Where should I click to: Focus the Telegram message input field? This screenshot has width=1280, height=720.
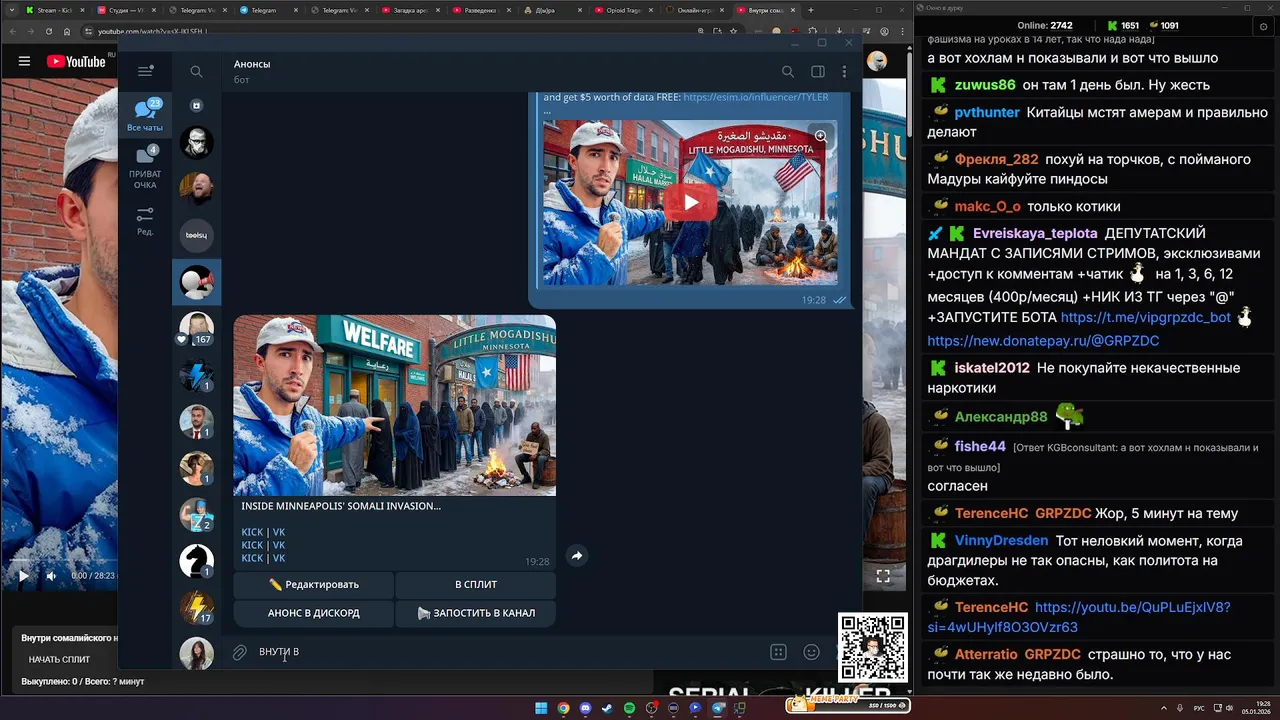(x=510, y=652)
